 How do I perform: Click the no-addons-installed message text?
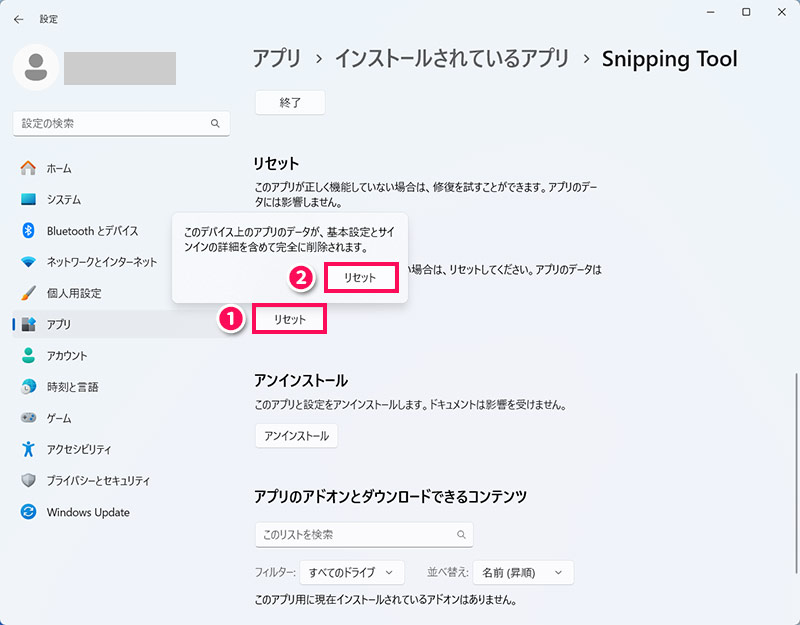[386, 599]
